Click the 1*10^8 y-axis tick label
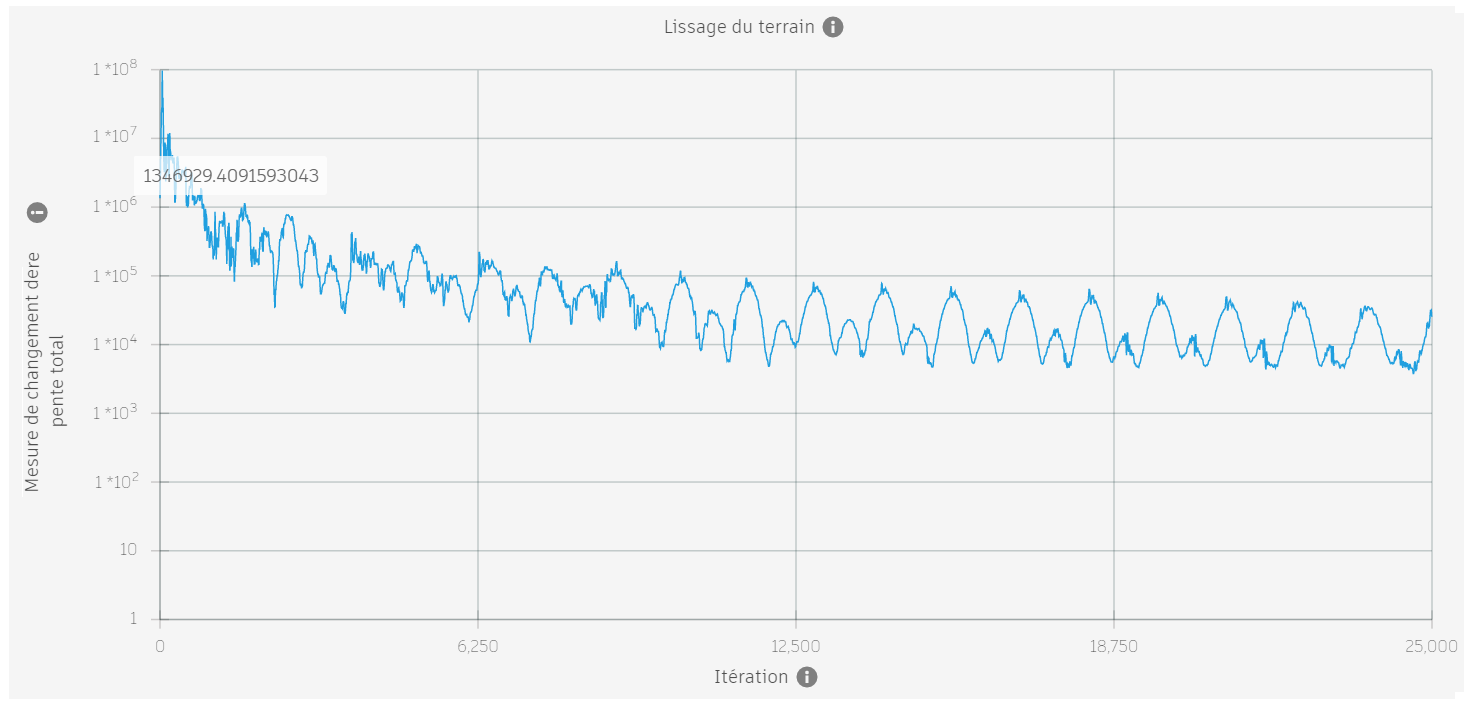Image resolution: width=1464 pixels, height=706 pixels. [114, 69]
